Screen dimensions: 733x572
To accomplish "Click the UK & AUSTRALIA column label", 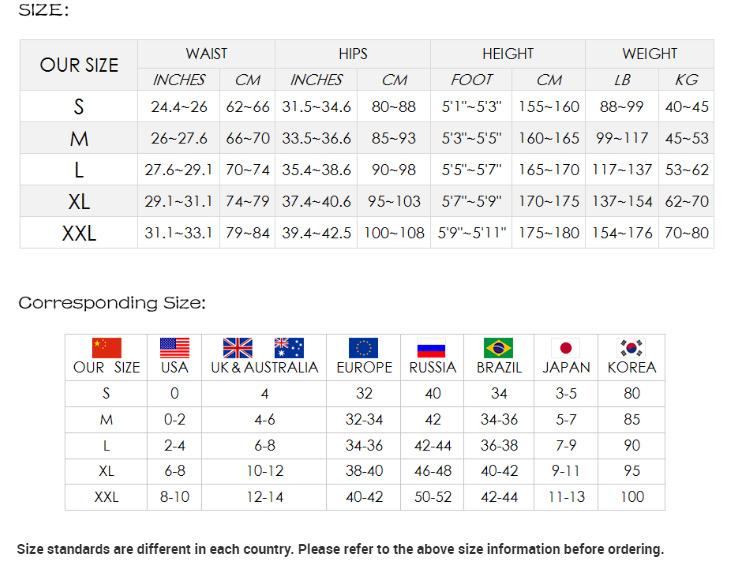I will (264, 367).
